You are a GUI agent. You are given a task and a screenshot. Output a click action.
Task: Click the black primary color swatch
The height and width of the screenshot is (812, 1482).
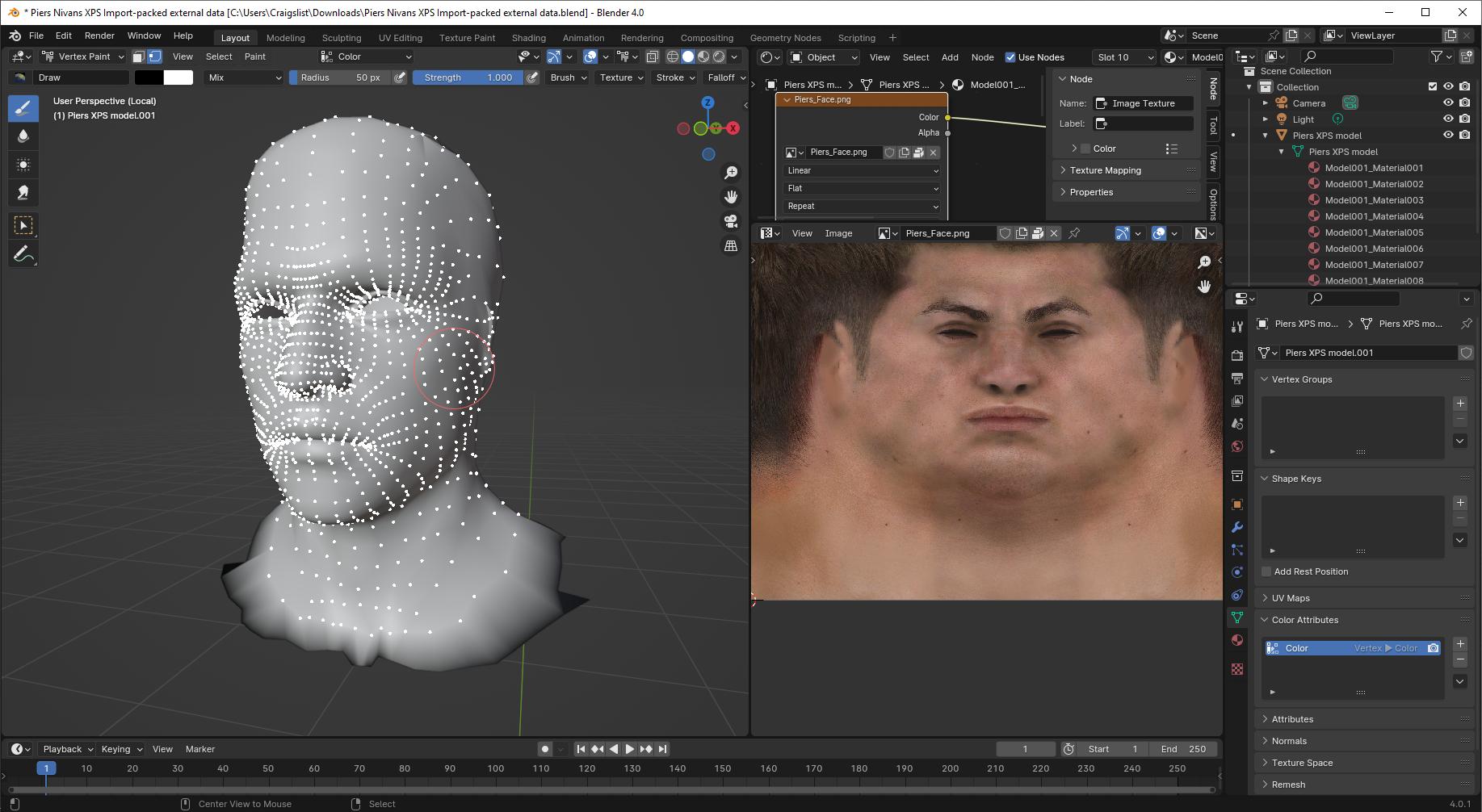tap(149, 77)
